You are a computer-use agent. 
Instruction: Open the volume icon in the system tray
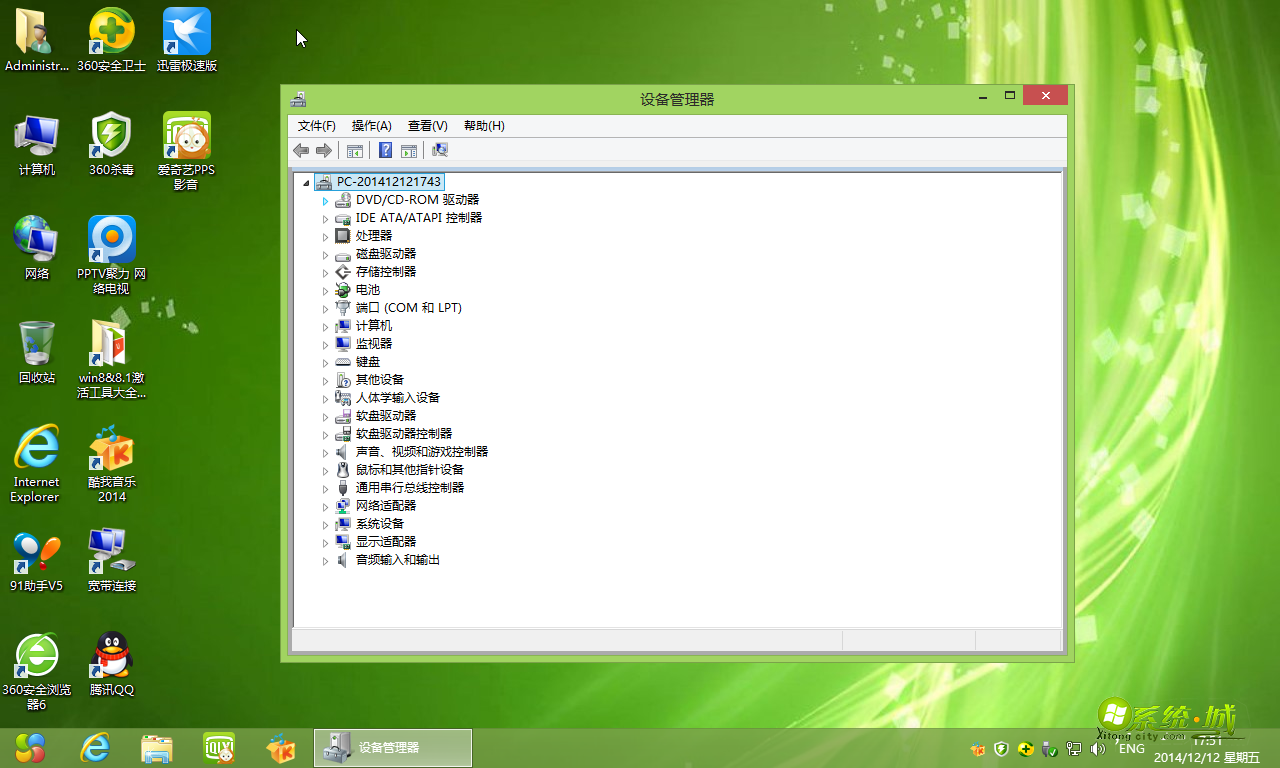click(1097, 748)
